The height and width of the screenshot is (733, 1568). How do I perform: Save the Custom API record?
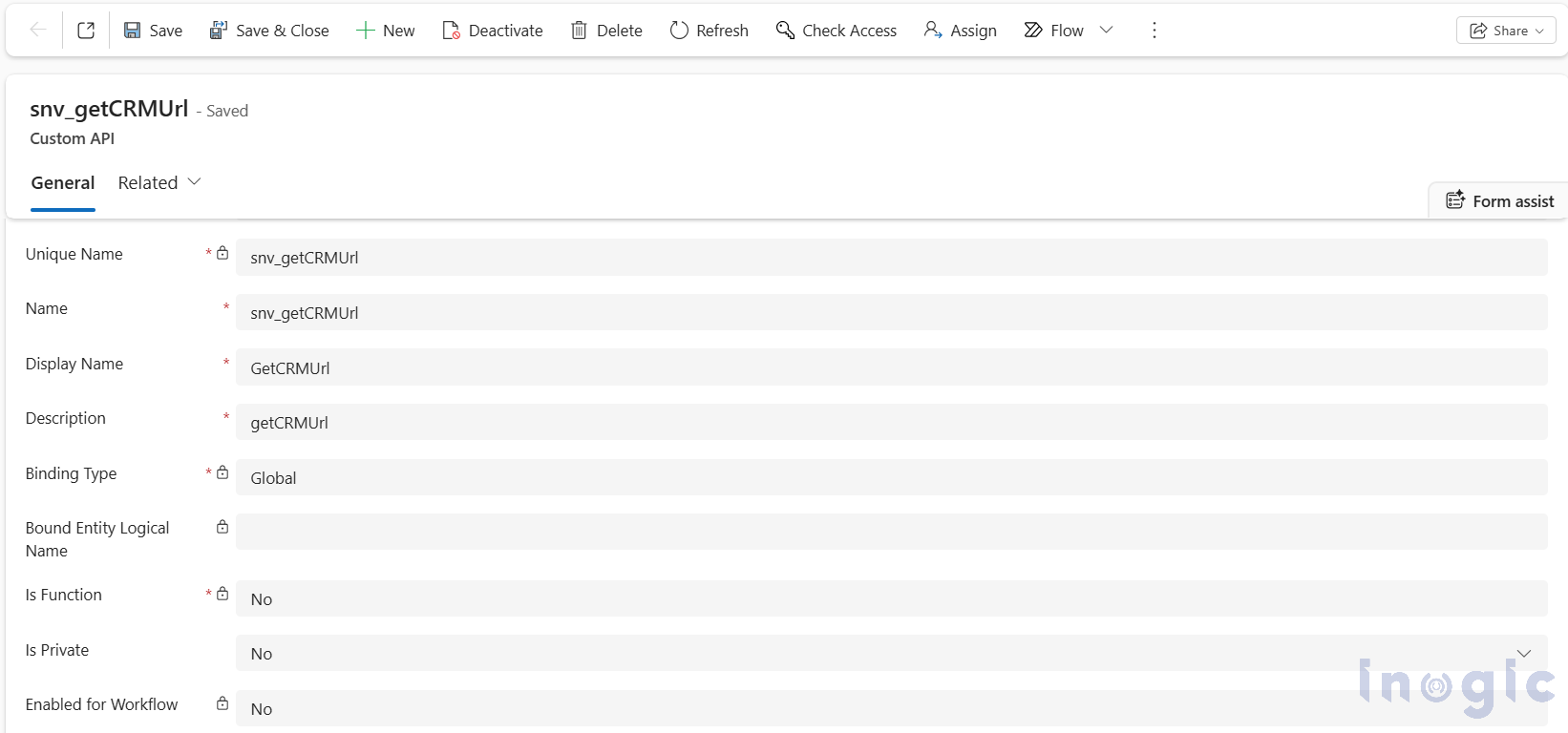[x=153, y=31]
